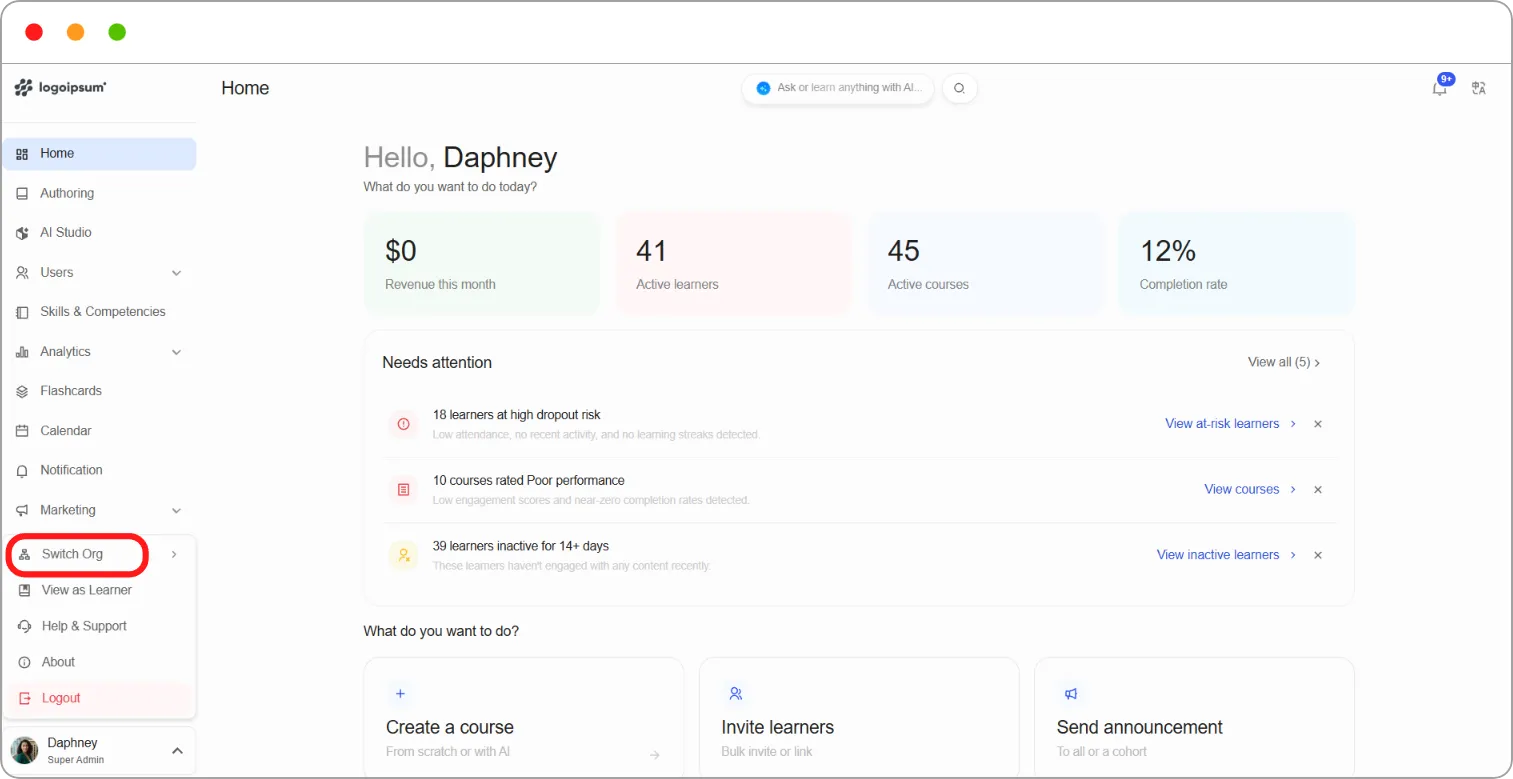The height and width of the screenshot is (779, 1513).
Task: Click View at-risk learners link
Action: pyautogui.click(x=1222, y=424)
